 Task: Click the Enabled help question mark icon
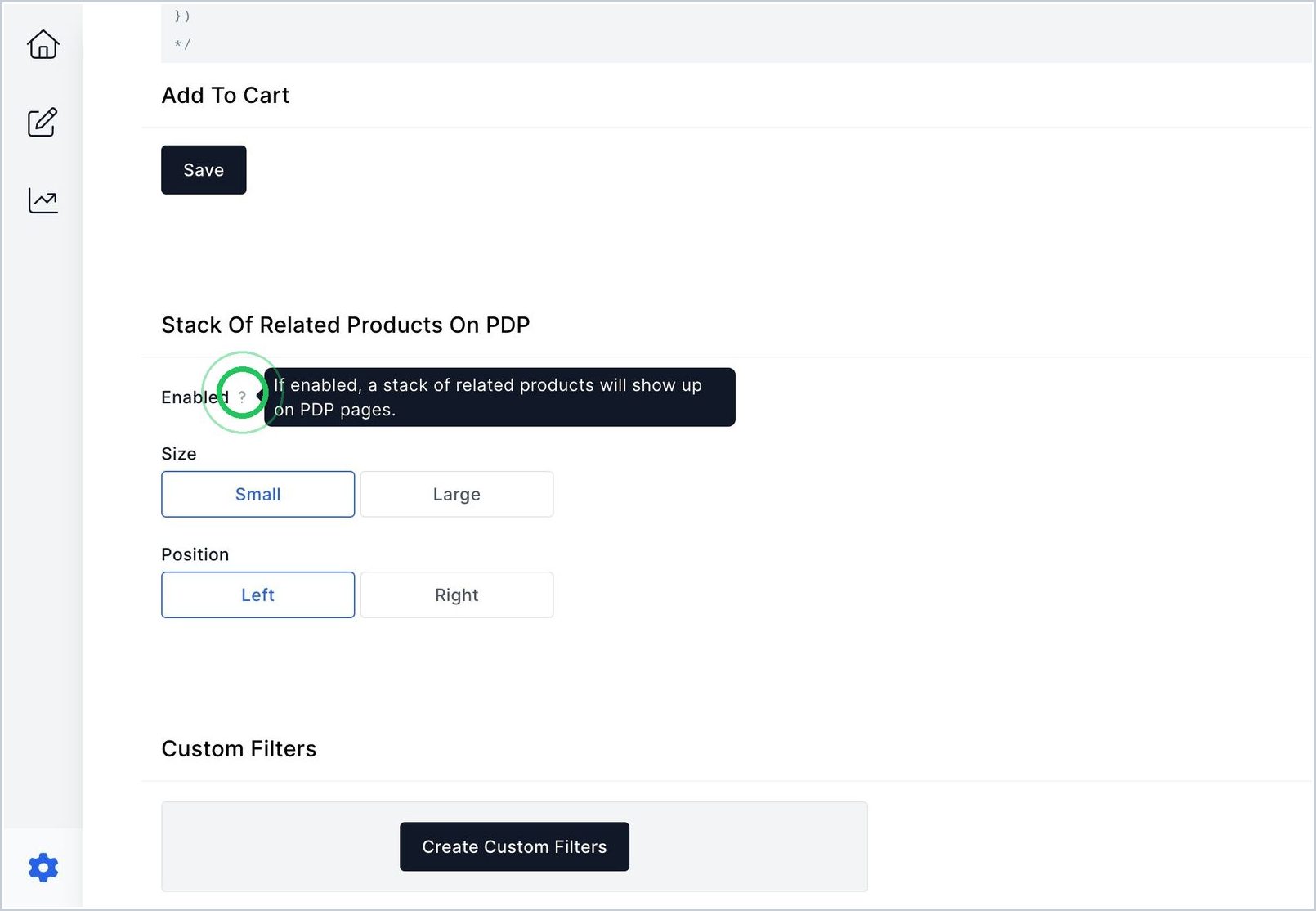pos(242,397)
